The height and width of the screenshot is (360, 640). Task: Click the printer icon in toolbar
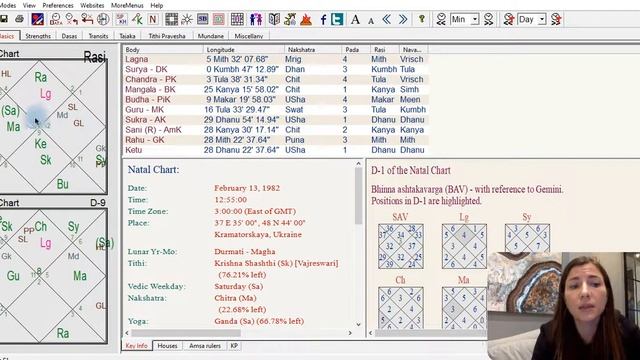pos(19,19)
